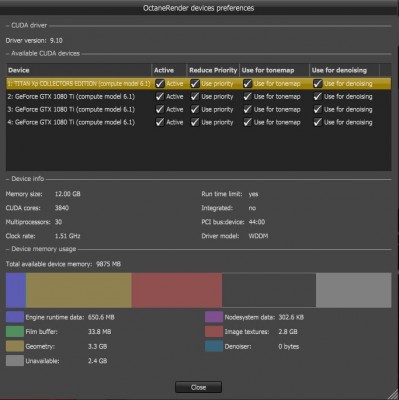Click the teal Denoiser legend swatch
399x400 pixels.
coord(214,346)
